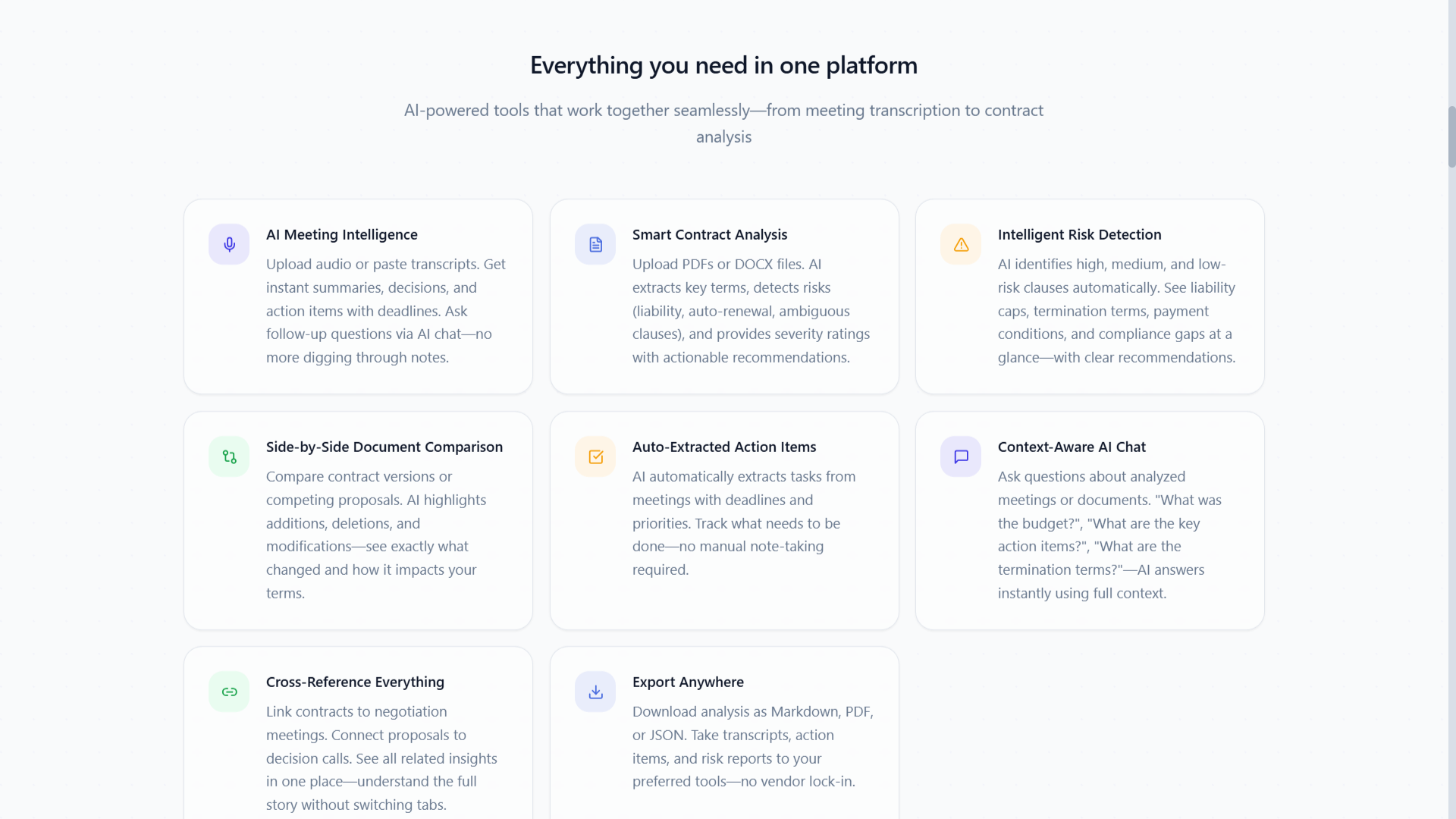Click the Export Anywhere title
This screenshot has width=1456, height=819.
point(687,682)
